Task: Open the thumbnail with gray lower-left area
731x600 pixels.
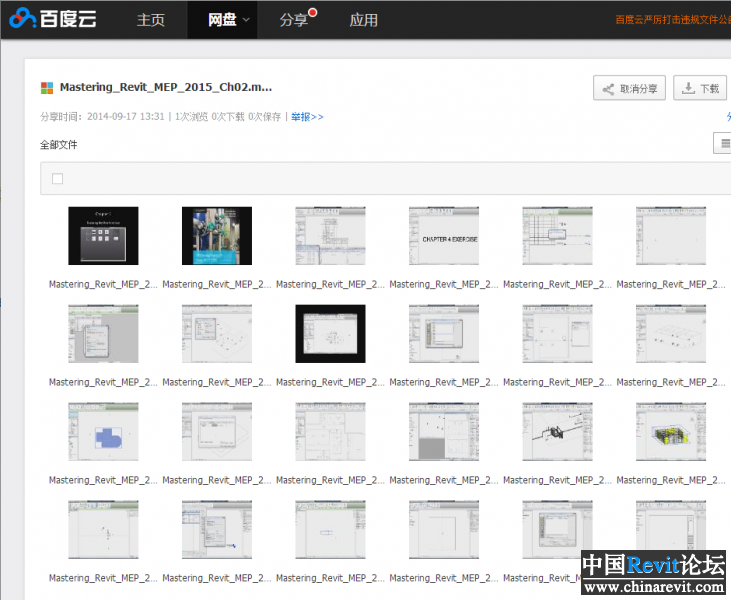Action: pos(444,432)
